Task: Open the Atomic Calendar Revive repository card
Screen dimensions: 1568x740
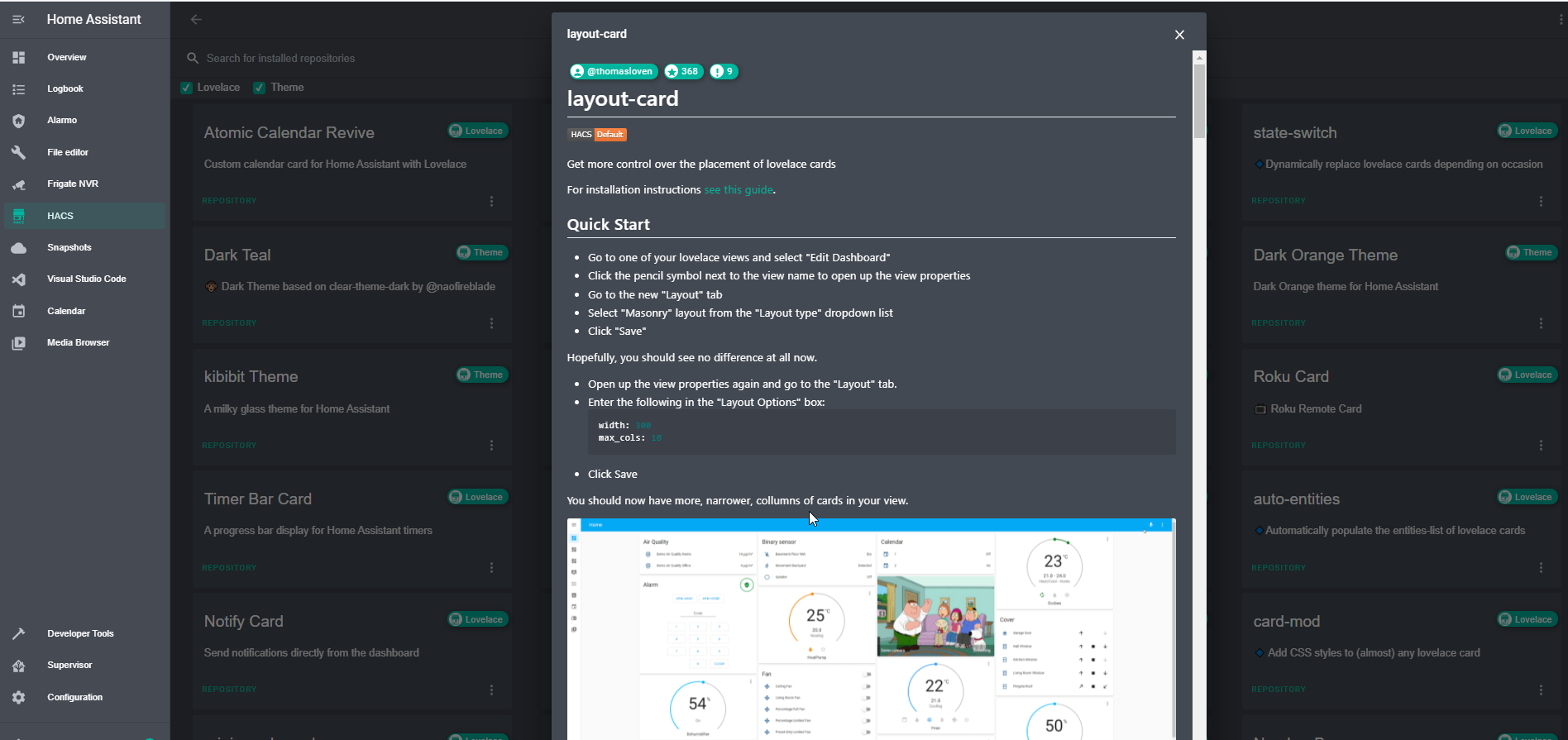Action: pyautogui.click(x=352, y=163)
